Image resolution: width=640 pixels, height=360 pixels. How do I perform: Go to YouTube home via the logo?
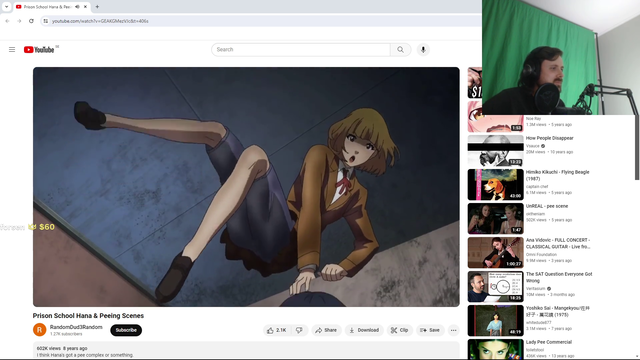point(39,50)
